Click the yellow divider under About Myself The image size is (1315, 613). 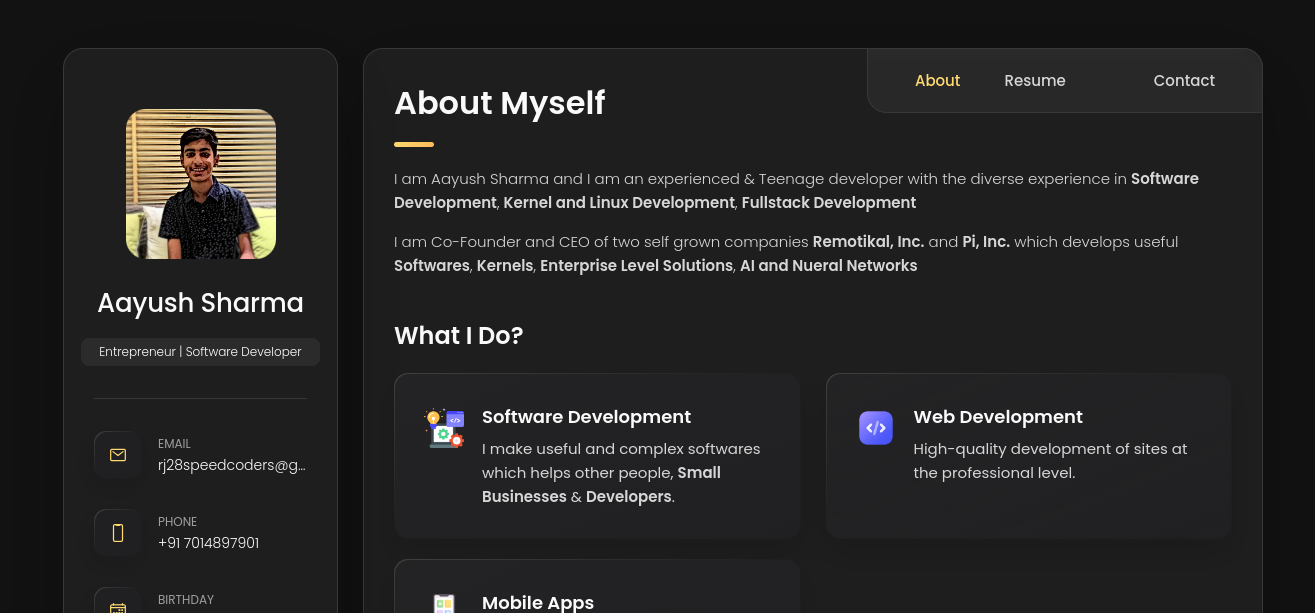coord(414,144)
